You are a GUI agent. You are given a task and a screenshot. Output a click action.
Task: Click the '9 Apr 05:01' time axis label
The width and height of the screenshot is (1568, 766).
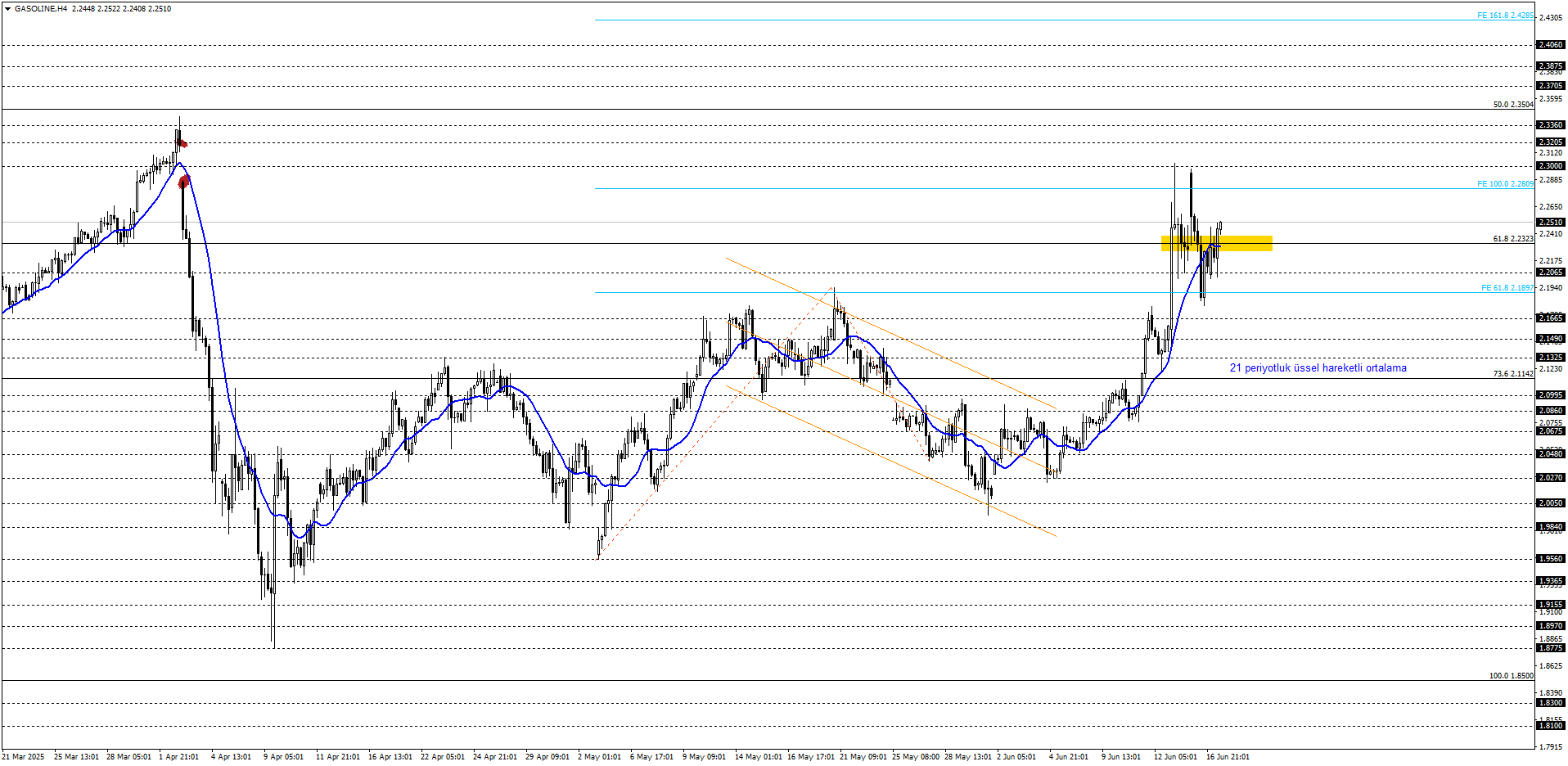[x=283, y=757]
